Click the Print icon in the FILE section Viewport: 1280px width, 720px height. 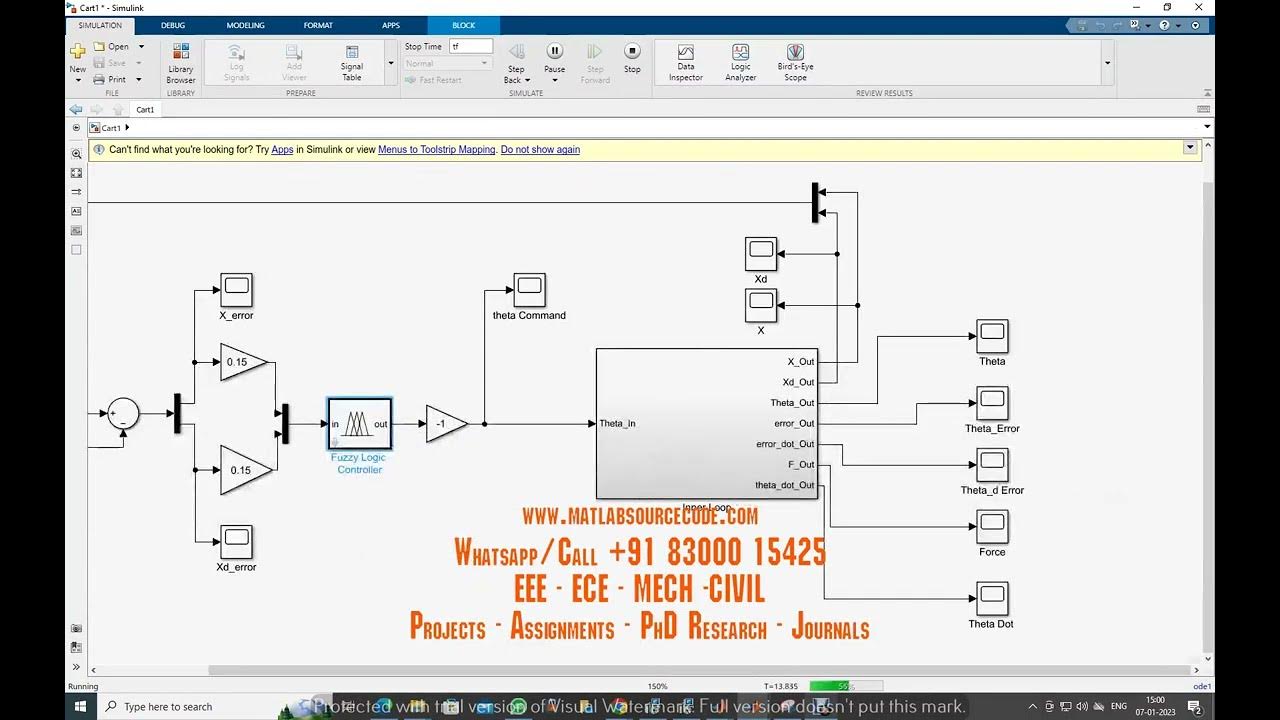[x=99, y=79]
